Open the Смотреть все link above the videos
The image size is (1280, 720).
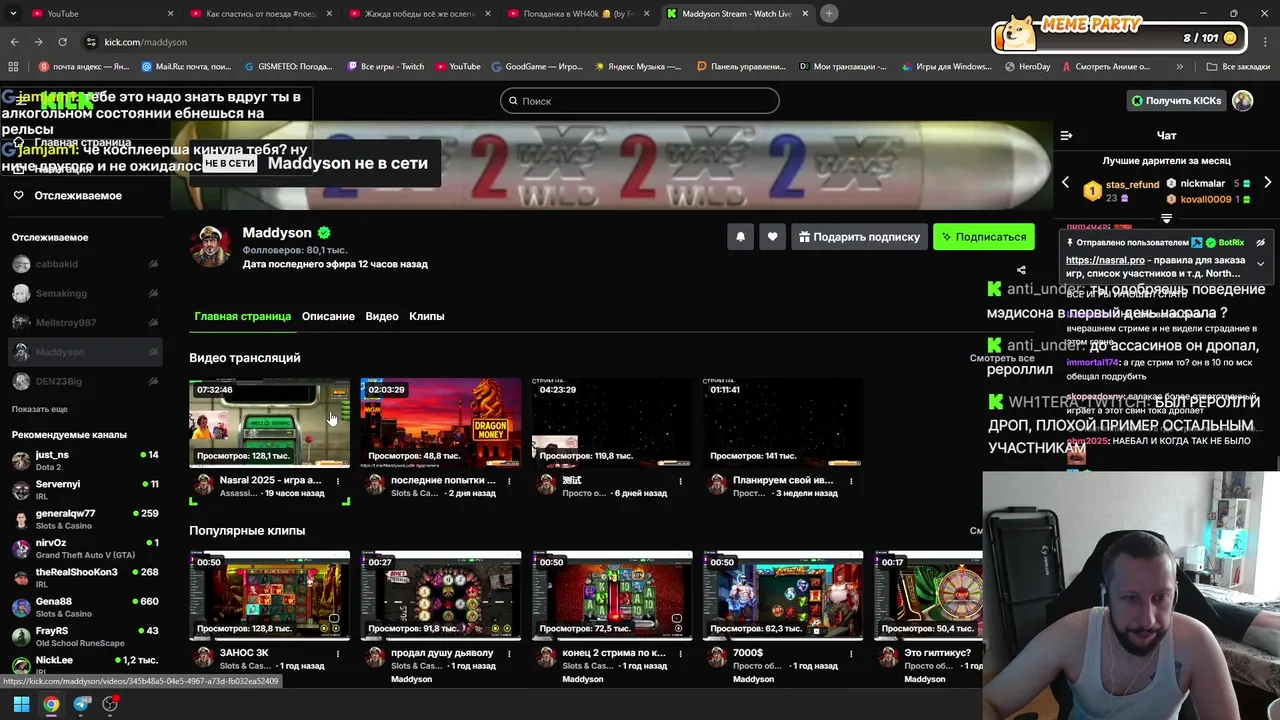coord(1002,358)
